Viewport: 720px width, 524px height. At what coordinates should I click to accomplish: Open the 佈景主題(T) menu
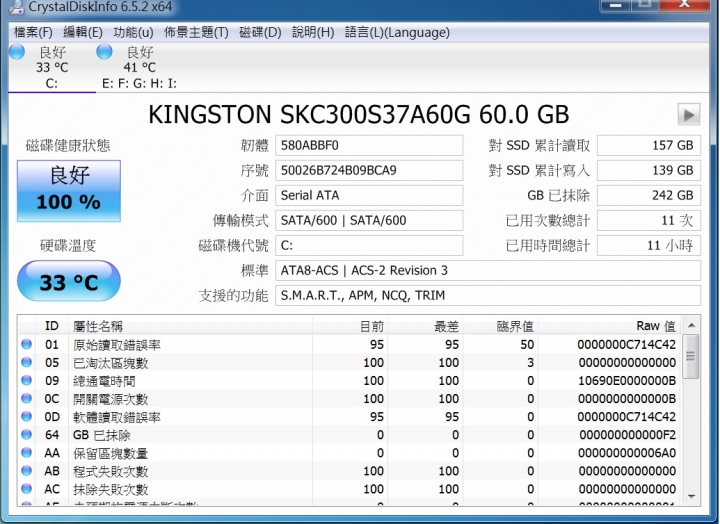[x=196, y=33]
